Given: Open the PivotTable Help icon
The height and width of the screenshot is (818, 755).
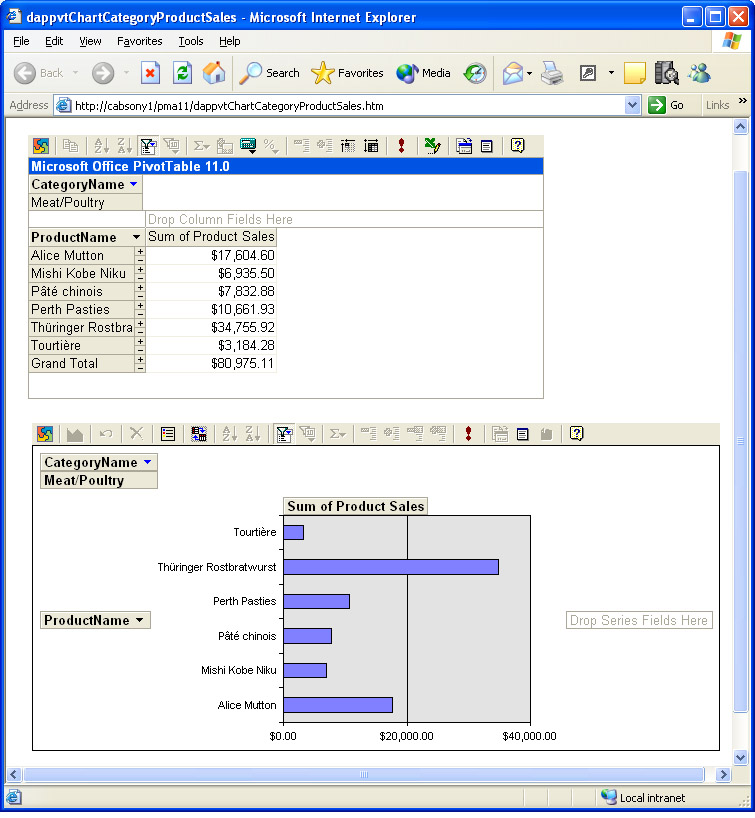Looking at the screenshot, I should point(517,146).
